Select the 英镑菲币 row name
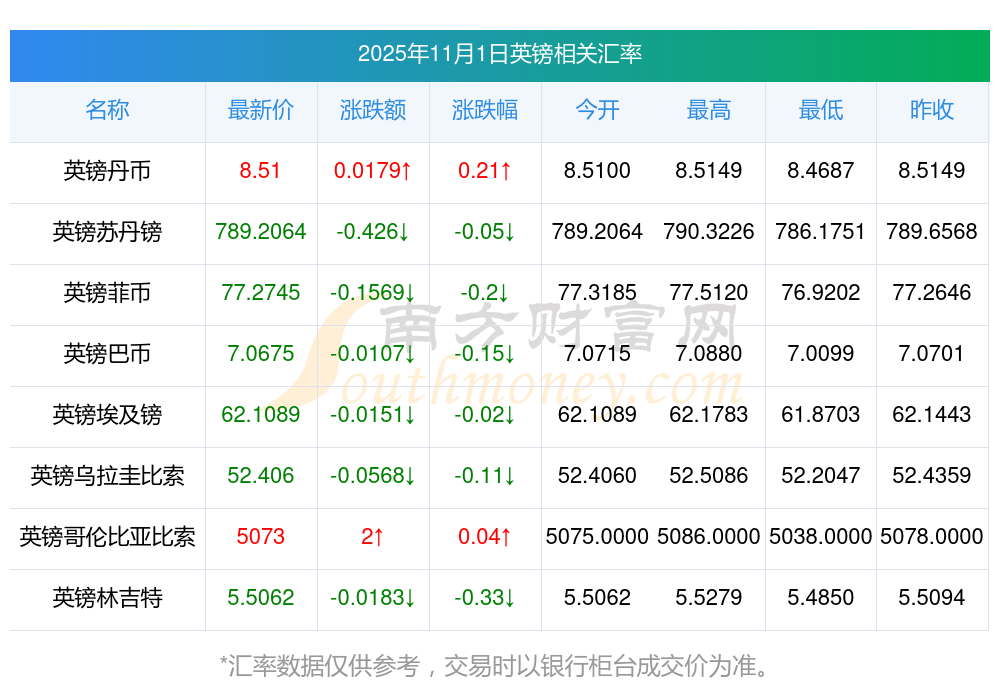 click(107, 293)
